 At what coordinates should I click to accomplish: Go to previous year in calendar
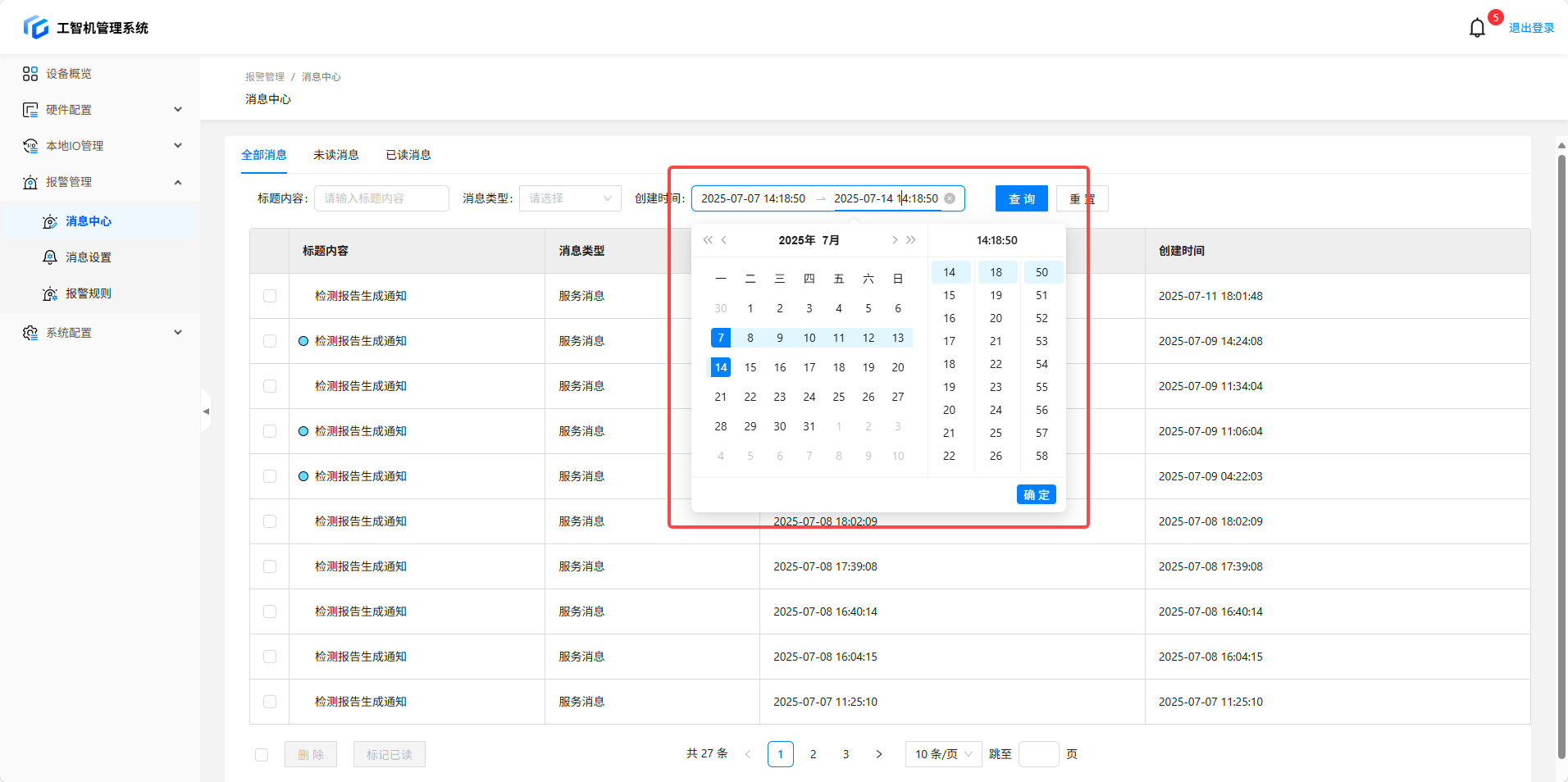(x=708, y=240)
